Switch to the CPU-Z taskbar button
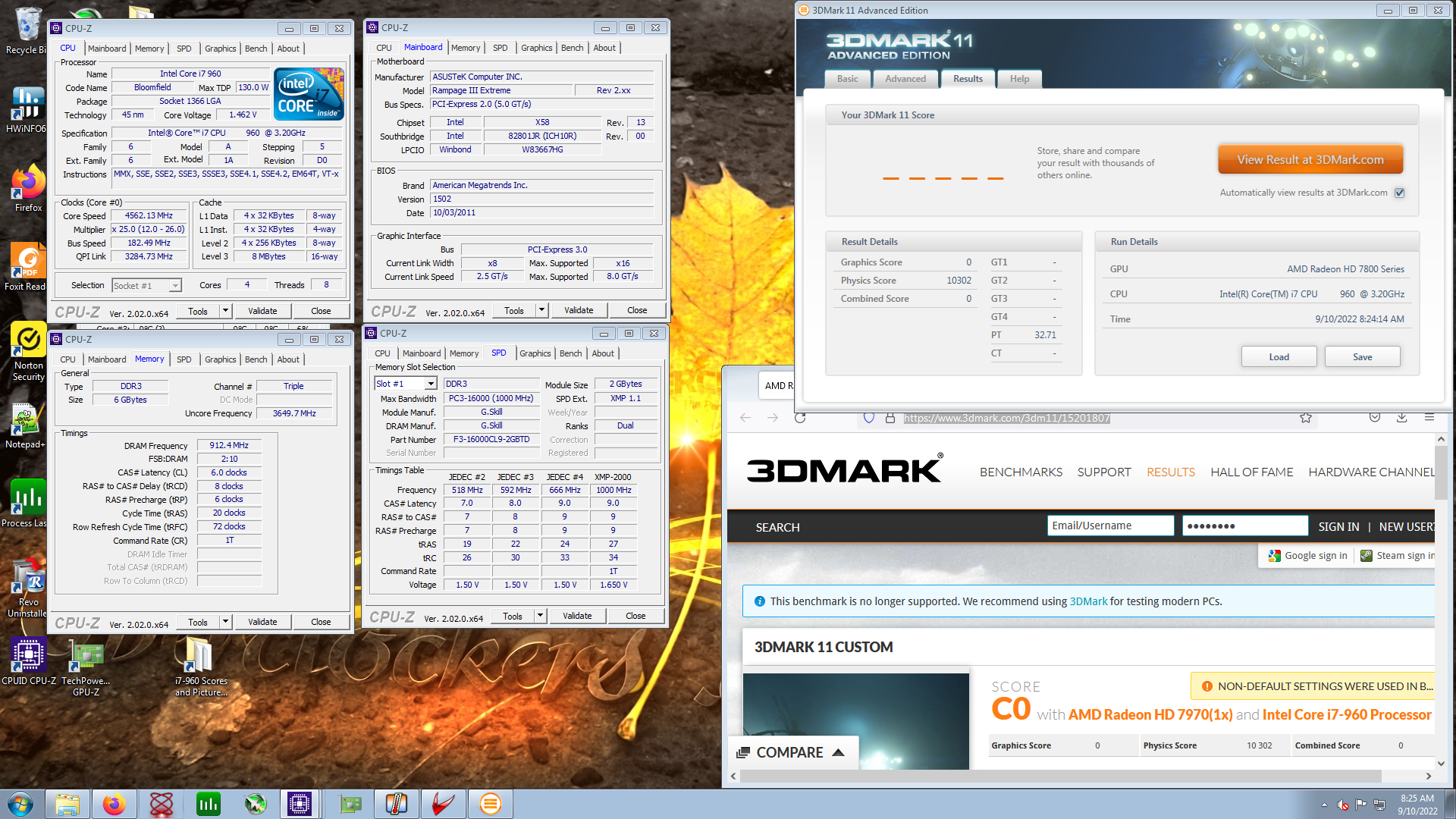Screen dimensions: 1456x819 [x=300, y=804]
